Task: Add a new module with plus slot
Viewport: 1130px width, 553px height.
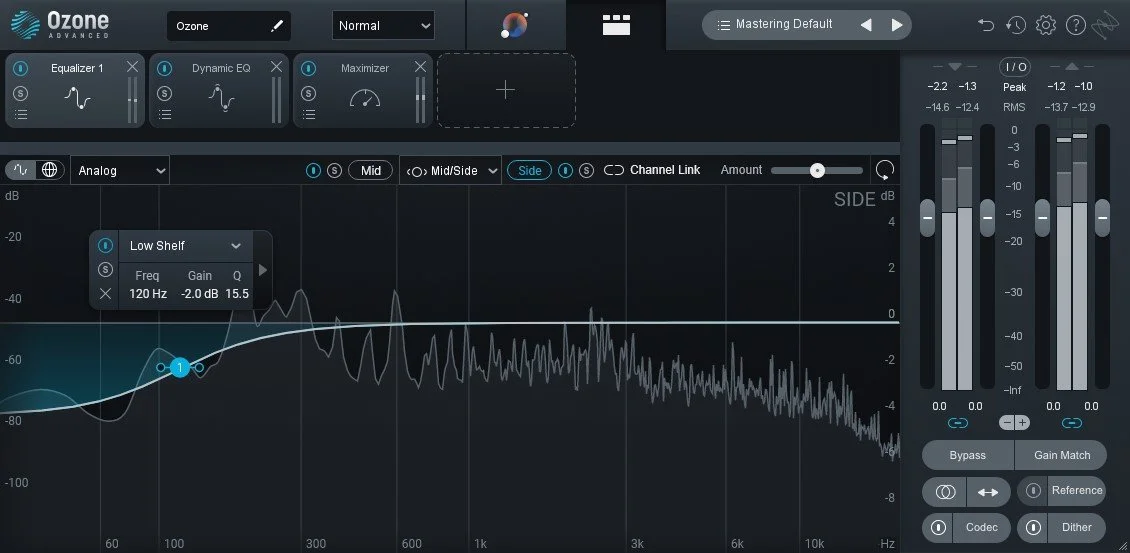Action: click(506, 90)
